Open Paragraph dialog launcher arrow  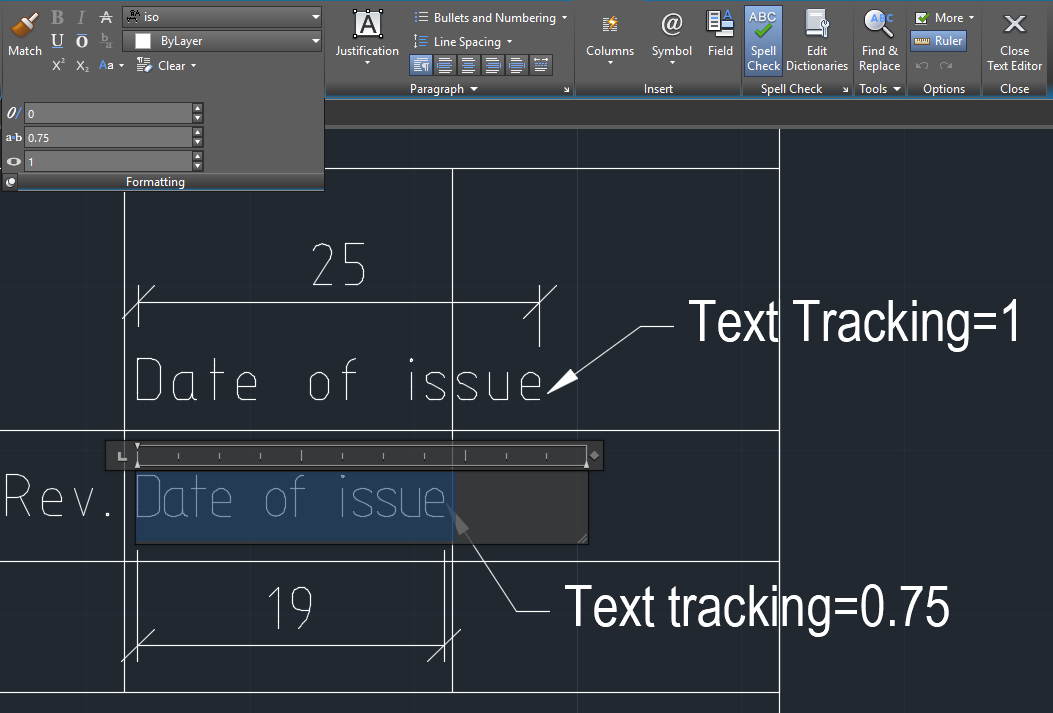[566, 89]
